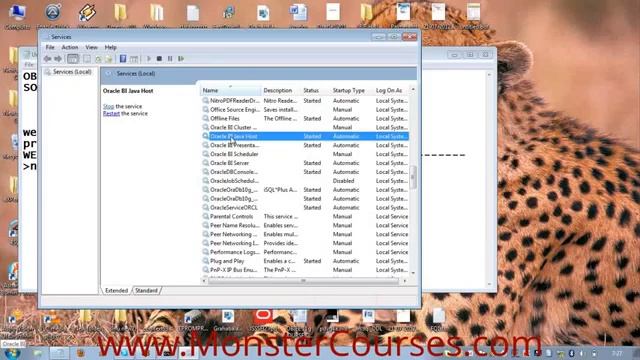This screenshot has height=360, width=640.
Task: Select the NitroPDFReaderDr... service row
Action: tap(305, 100)
